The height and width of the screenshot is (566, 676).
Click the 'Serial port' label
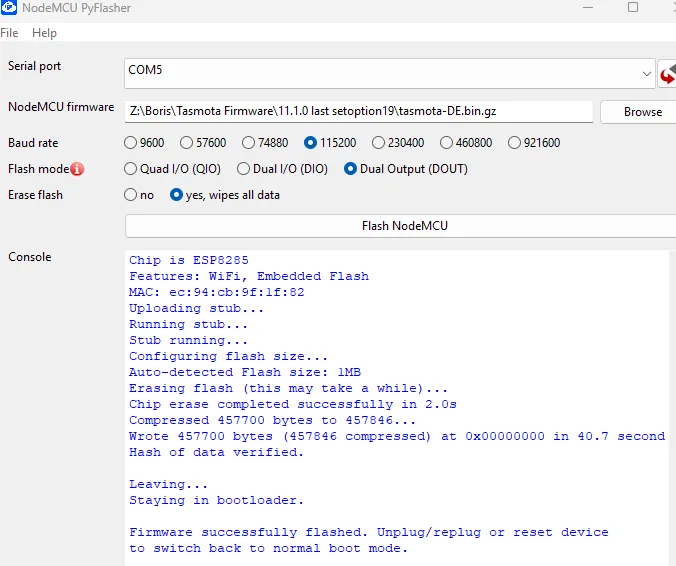(34, 66)
